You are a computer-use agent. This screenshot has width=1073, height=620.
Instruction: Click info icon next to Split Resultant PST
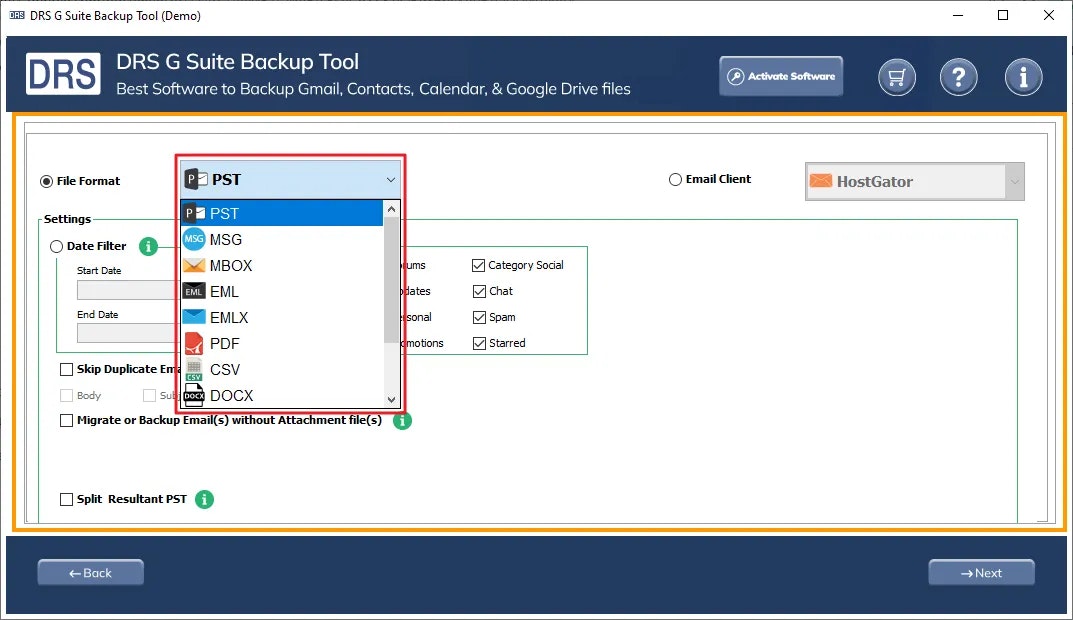pyautogui.click(x=204, y=500)
